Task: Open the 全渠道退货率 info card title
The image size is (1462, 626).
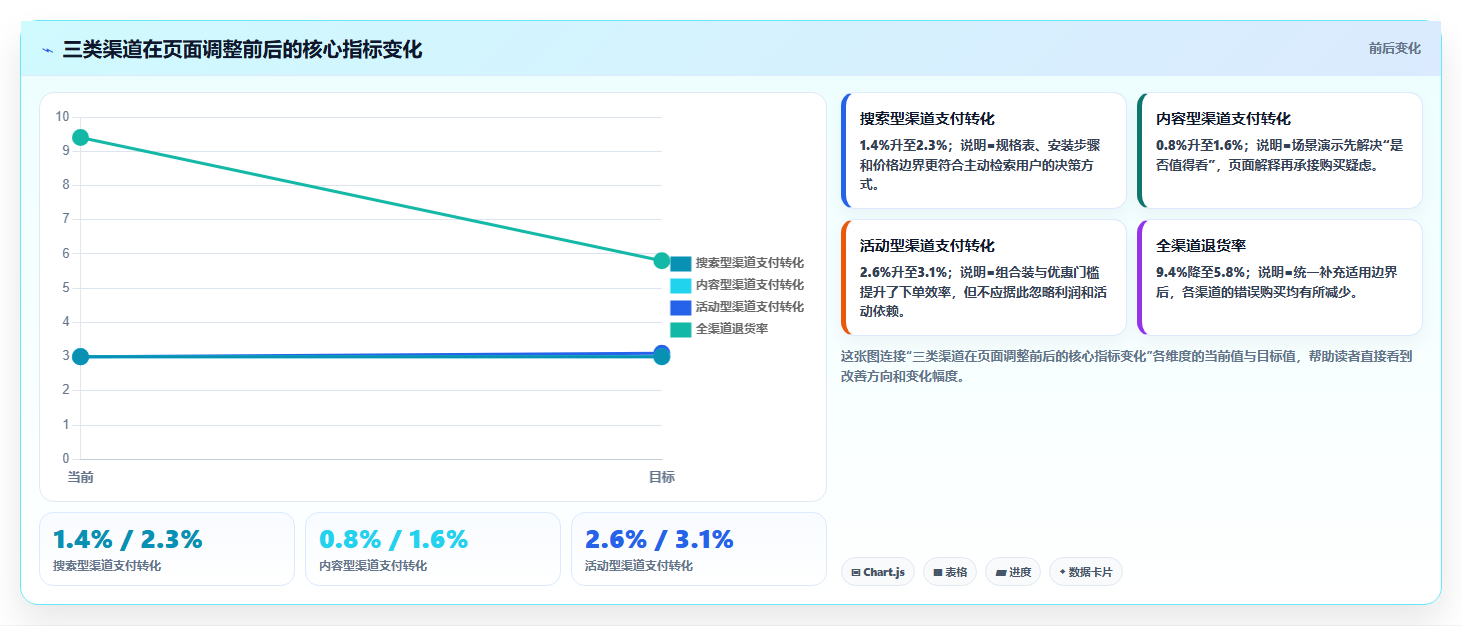Action: click(1200, 246)
